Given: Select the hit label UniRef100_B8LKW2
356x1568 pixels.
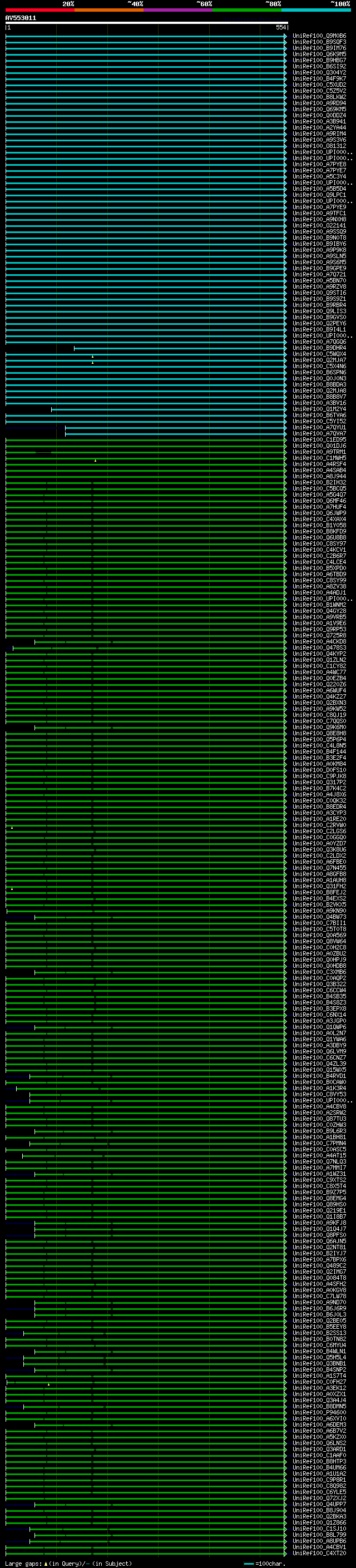Looking at the screenshot, I should pyautogui.click(x=319, y=97).
